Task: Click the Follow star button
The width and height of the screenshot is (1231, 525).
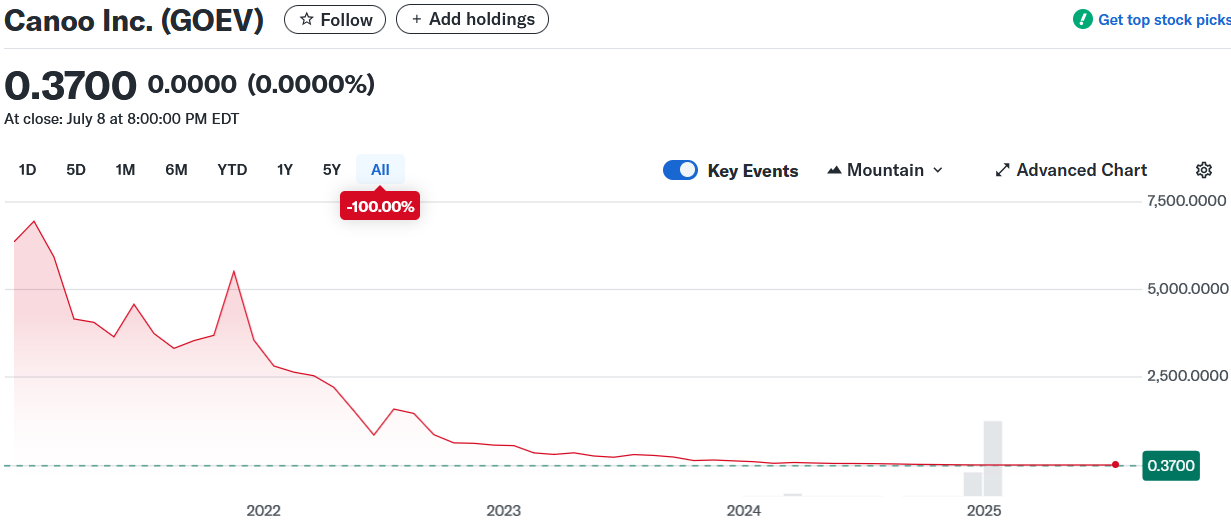Action: [335, 19]
